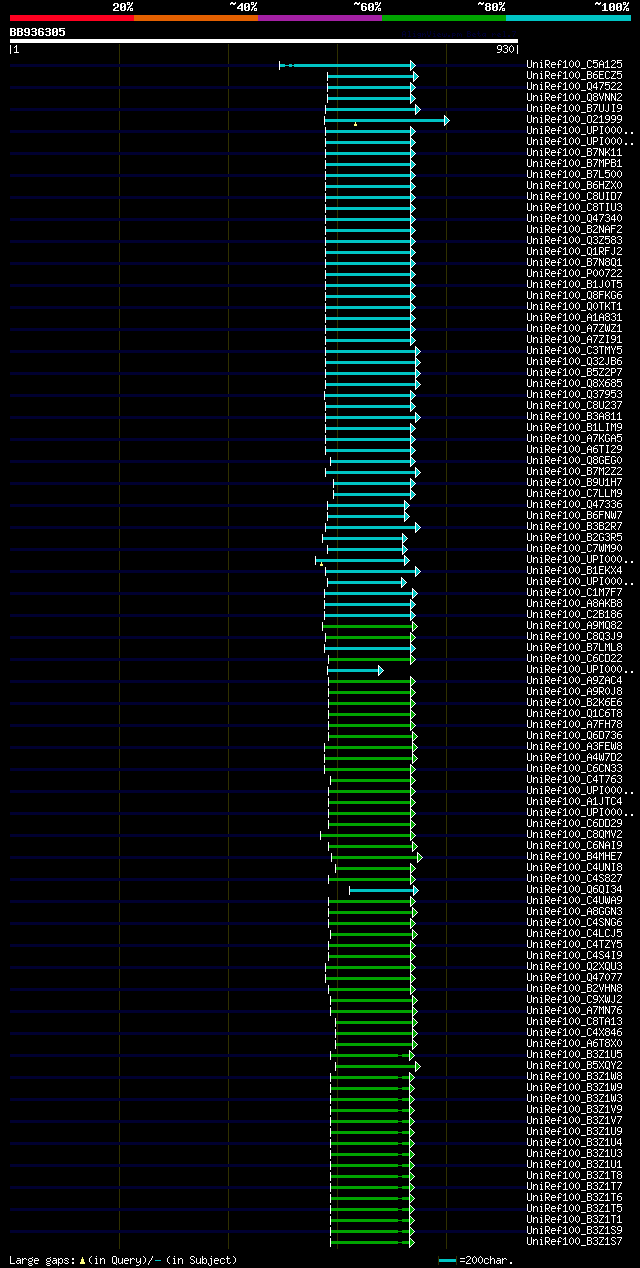Select the UniRef100_C8UID7 entry

pos(574,196)
